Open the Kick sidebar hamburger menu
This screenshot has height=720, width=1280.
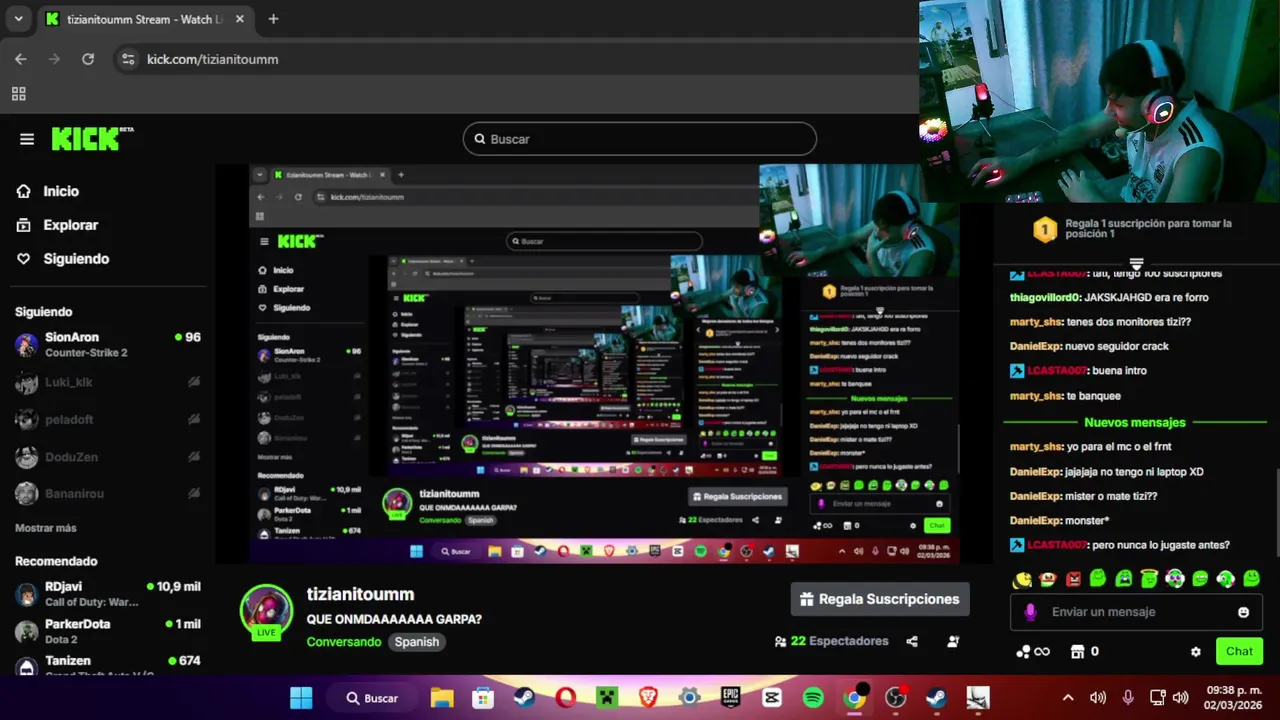27,139
